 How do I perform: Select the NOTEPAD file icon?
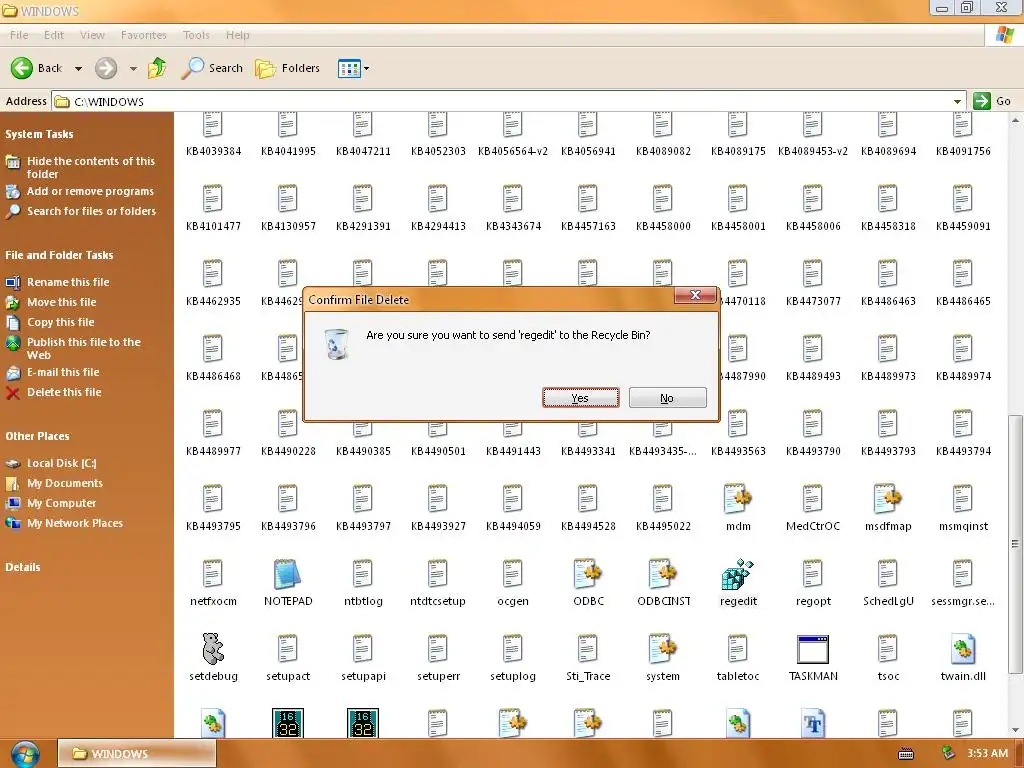(288, 574)
